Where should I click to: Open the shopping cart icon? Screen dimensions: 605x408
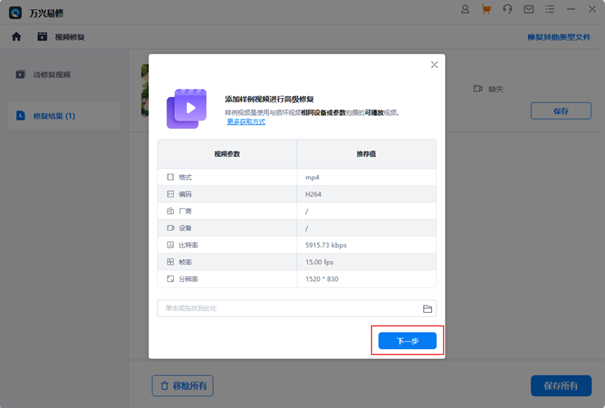click(x=487, y=10)
